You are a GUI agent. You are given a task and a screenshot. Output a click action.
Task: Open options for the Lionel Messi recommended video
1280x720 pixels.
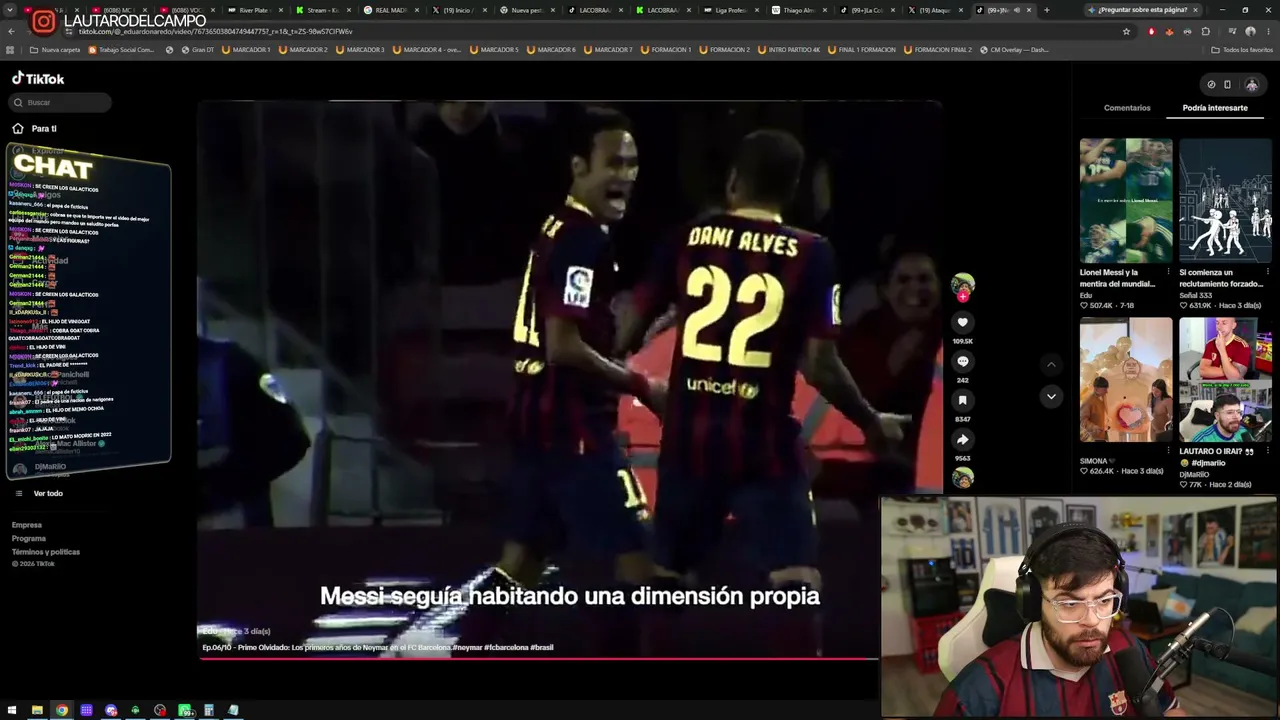pyautogui.click(x=1169, y=272)
